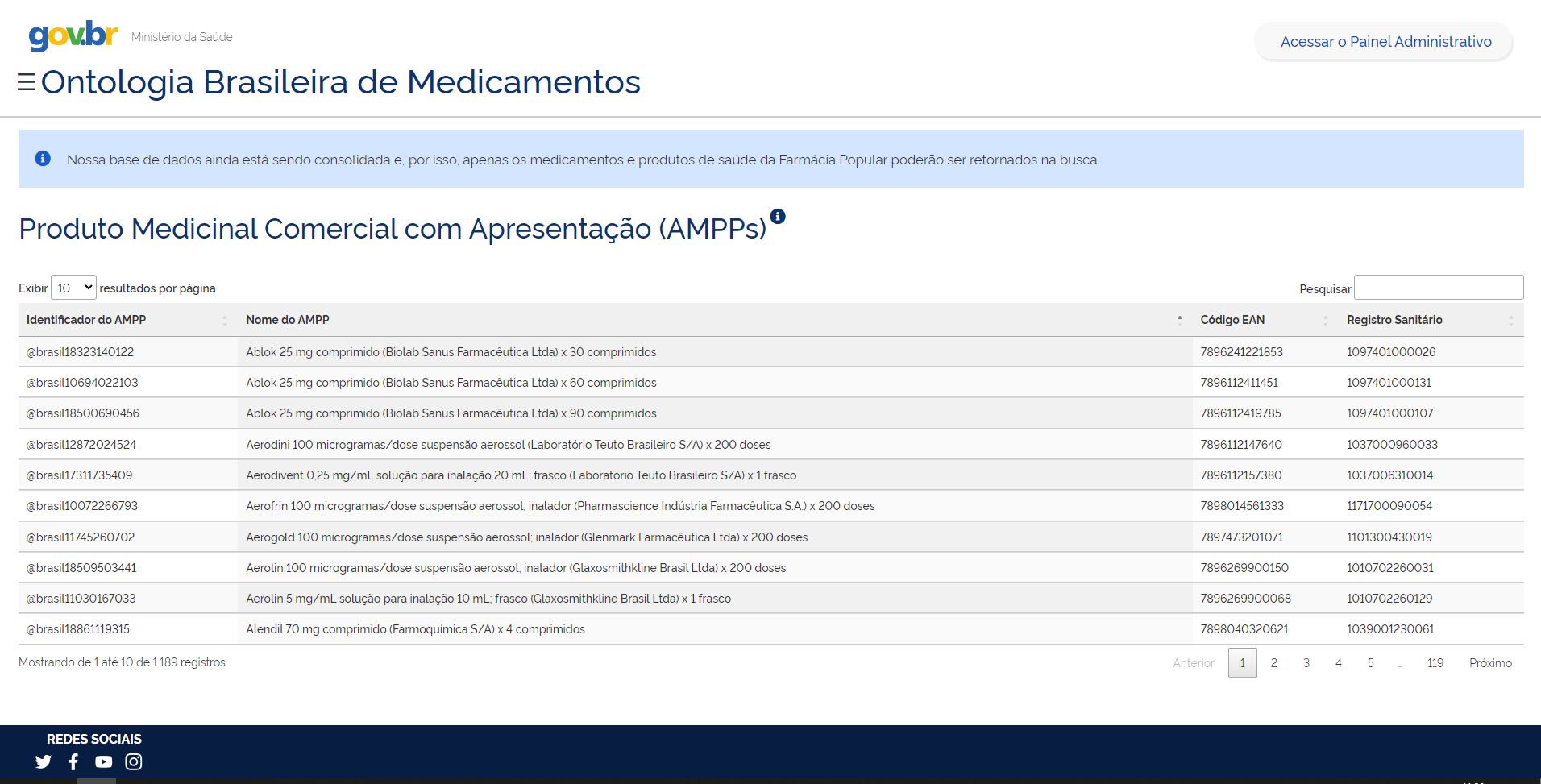
Task: Click the info icon beside the AMPPs title
Action: 776,216
